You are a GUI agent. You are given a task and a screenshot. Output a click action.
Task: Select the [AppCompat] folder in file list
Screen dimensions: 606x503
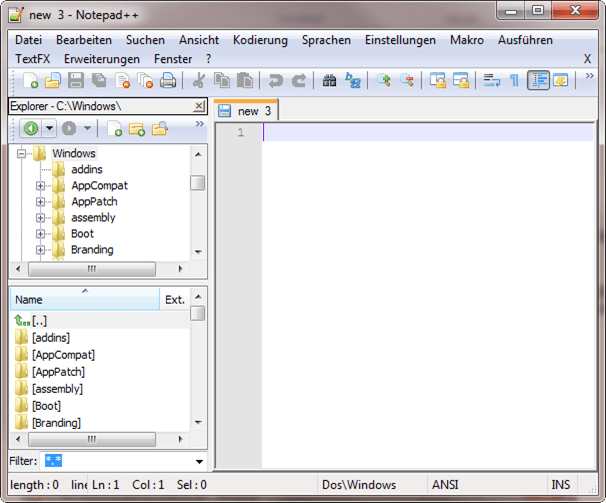[63, 355]
